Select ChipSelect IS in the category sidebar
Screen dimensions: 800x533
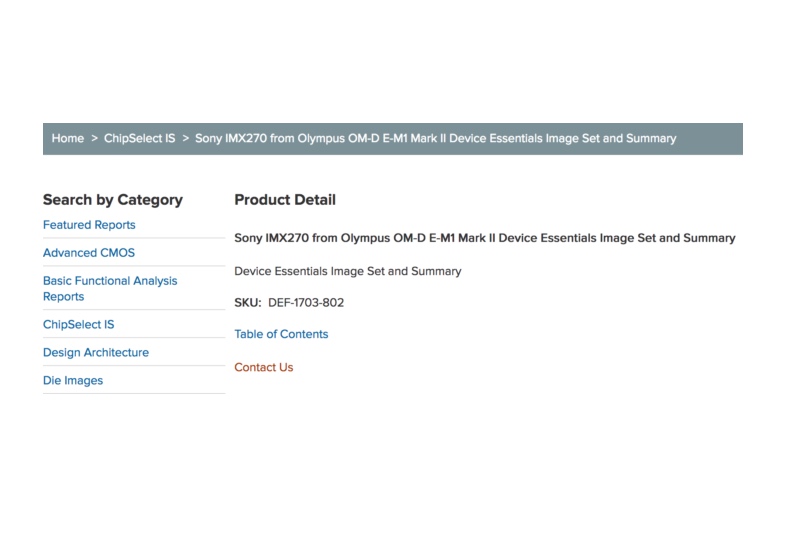click(78, 325)
